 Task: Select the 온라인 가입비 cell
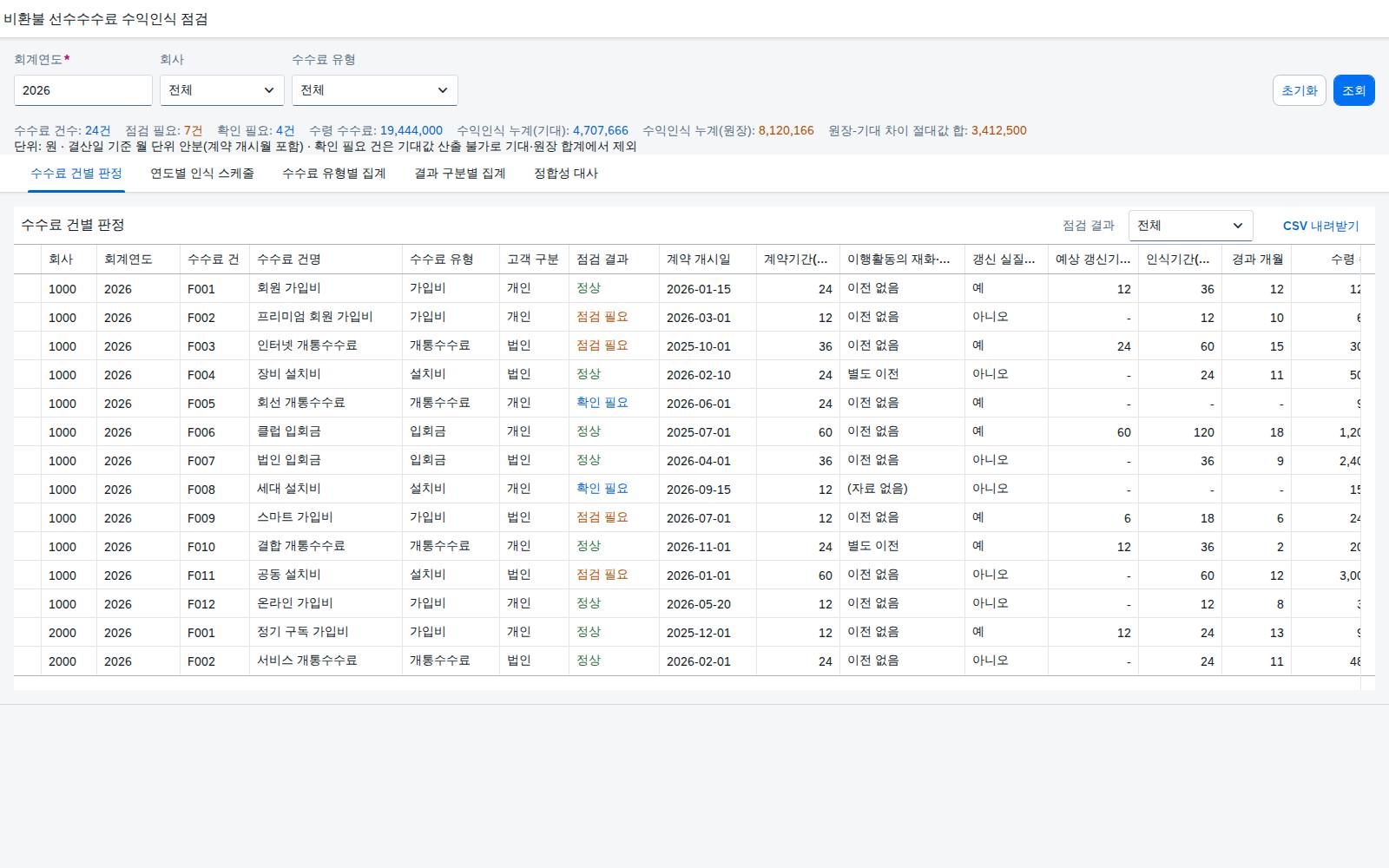click(326, 603)
